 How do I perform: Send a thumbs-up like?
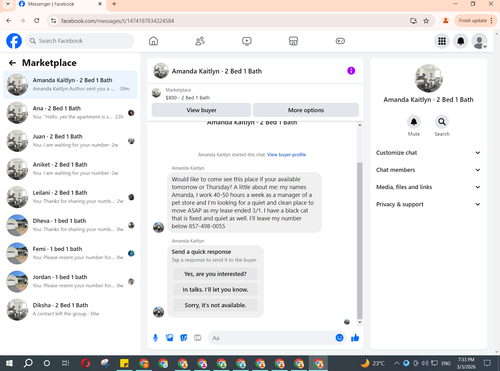pos(355,338)
